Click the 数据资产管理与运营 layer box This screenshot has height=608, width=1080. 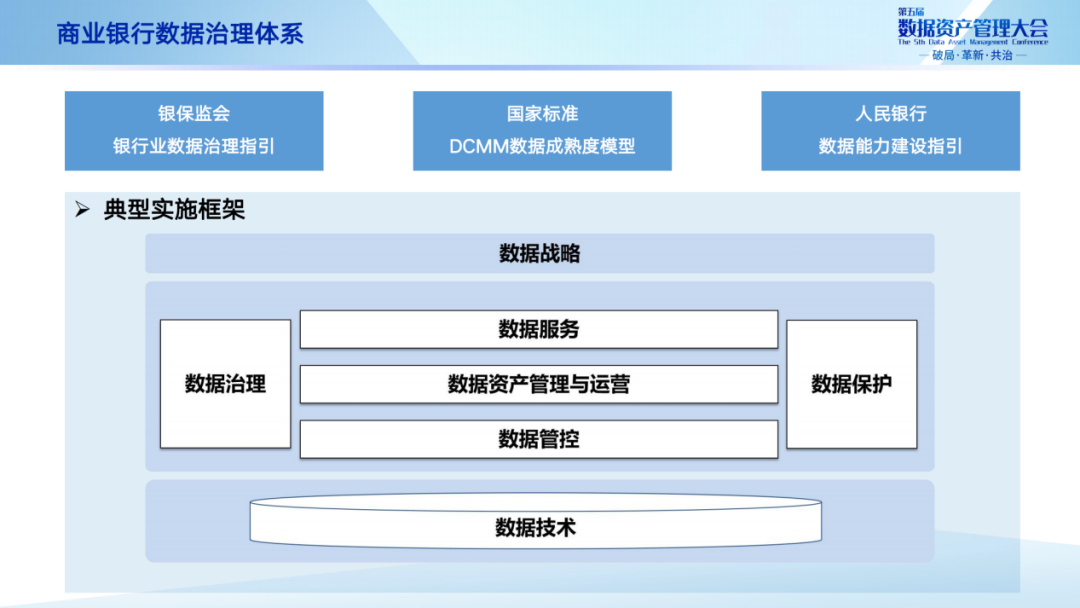[x=539, y=384]
